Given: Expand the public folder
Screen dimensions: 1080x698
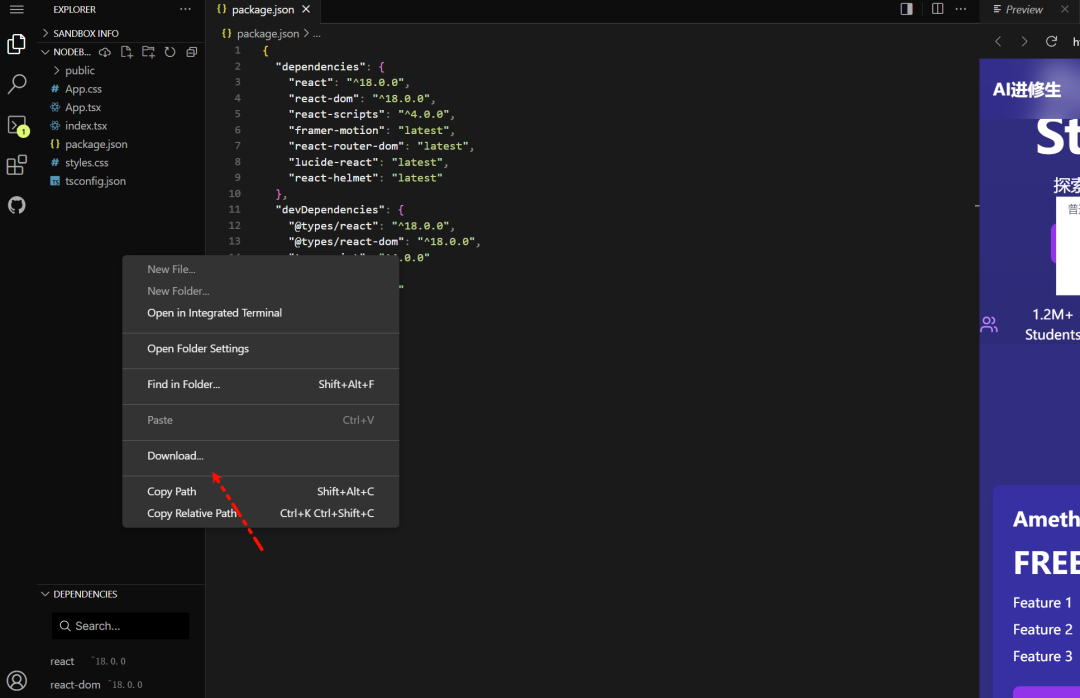Looking at the screenshot, I should coord(79,70).
